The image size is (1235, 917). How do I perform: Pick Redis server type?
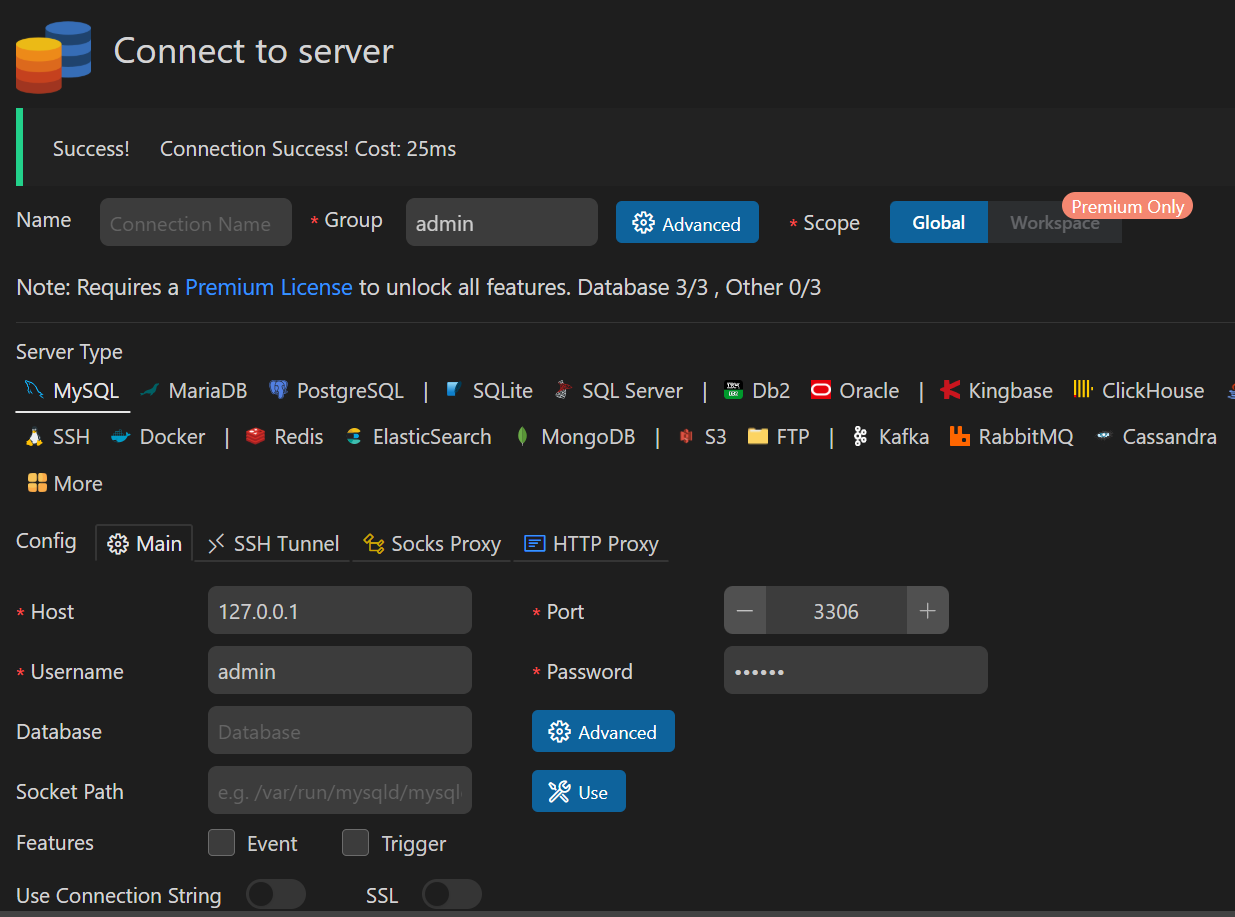coord(285,437)
